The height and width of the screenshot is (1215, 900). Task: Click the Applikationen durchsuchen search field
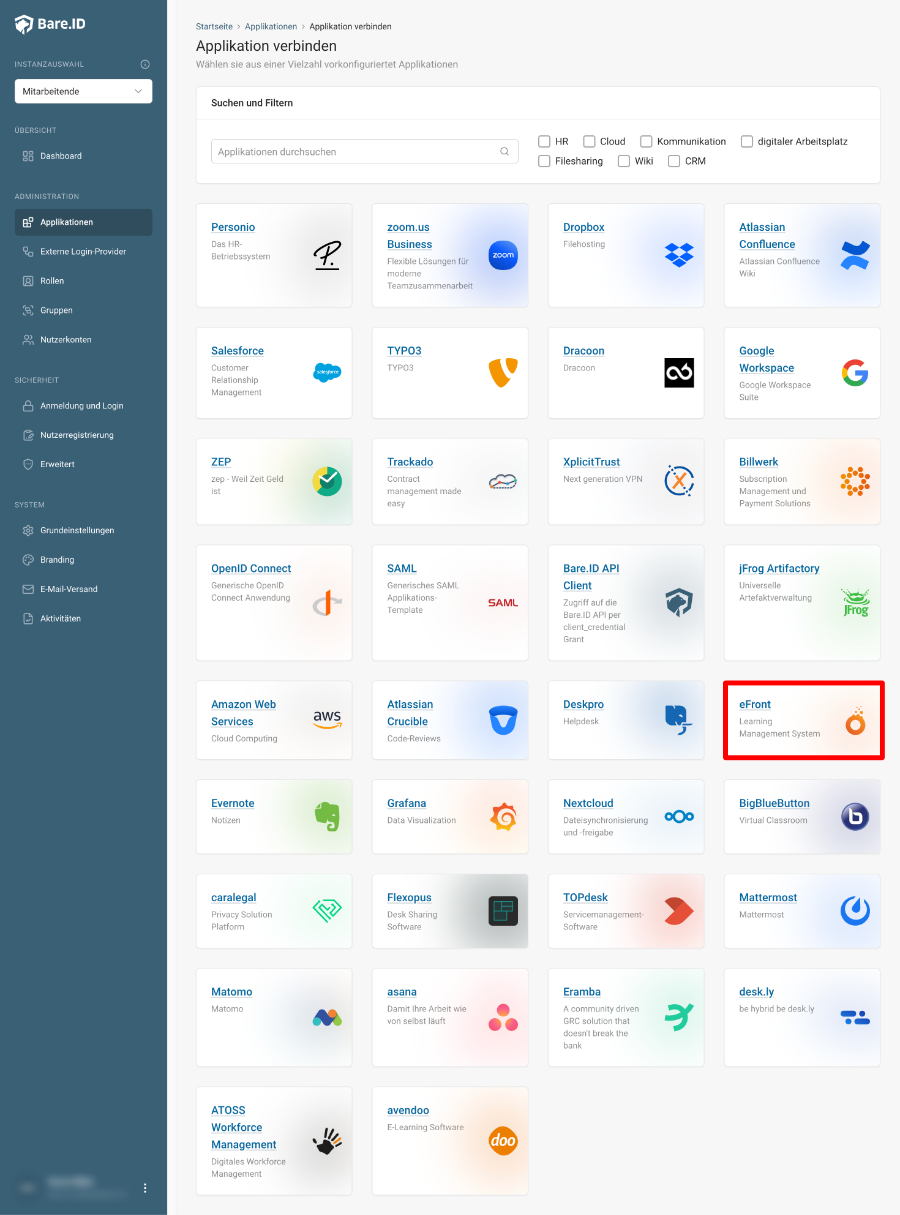click(x=365, y=152)
